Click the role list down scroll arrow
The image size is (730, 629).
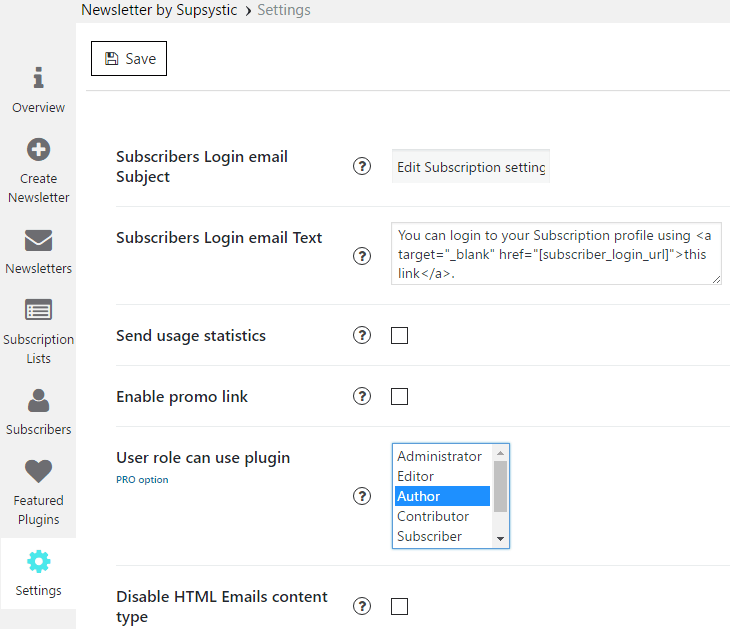coord(500,539)
